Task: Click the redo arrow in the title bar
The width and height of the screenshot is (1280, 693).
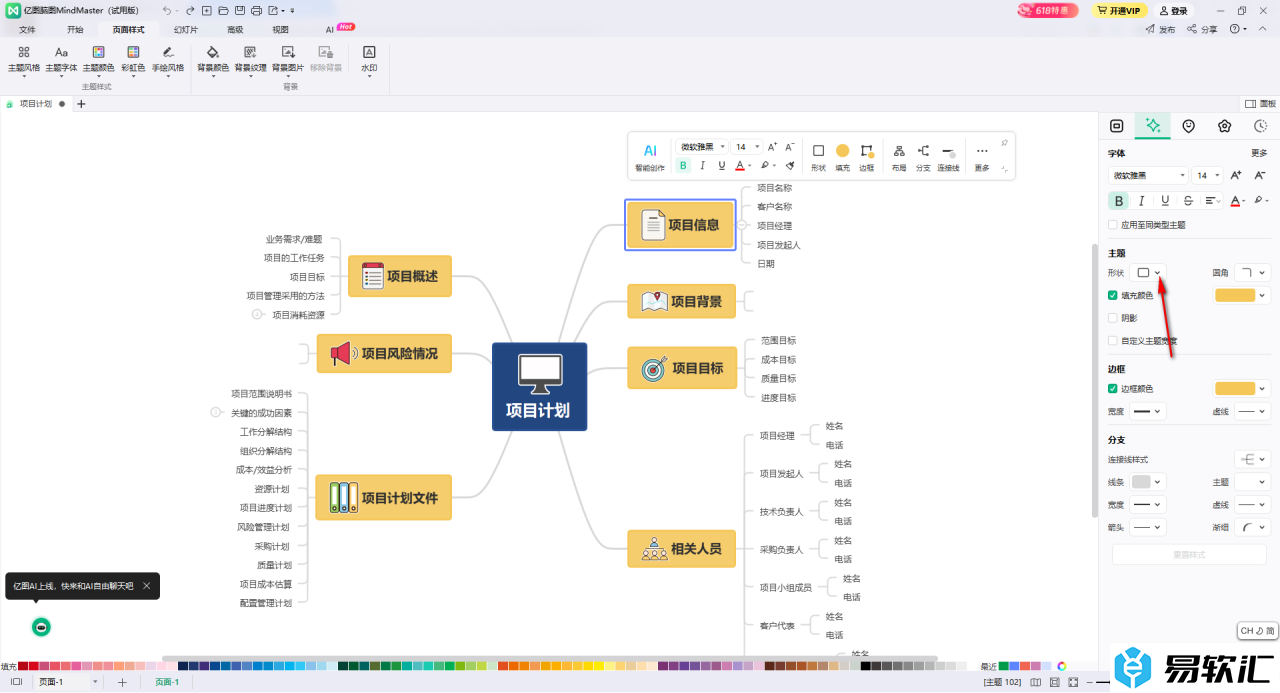Action: [190, 10]
